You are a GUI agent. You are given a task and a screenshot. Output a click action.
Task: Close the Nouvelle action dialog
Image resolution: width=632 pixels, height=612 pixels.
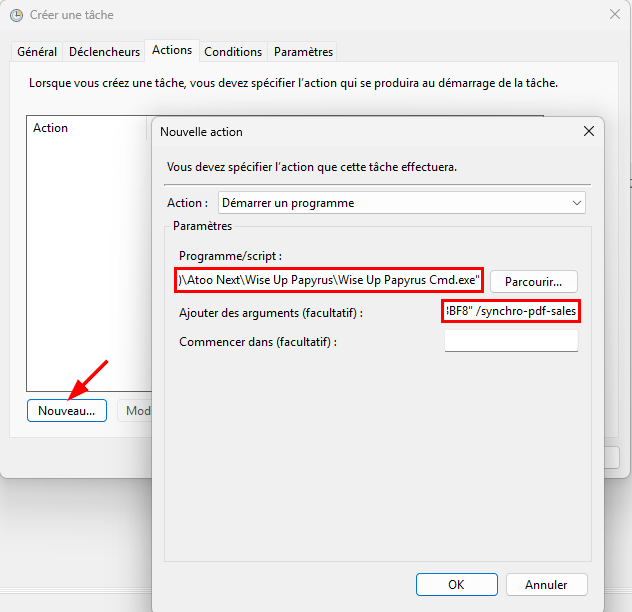pos(588,131)
